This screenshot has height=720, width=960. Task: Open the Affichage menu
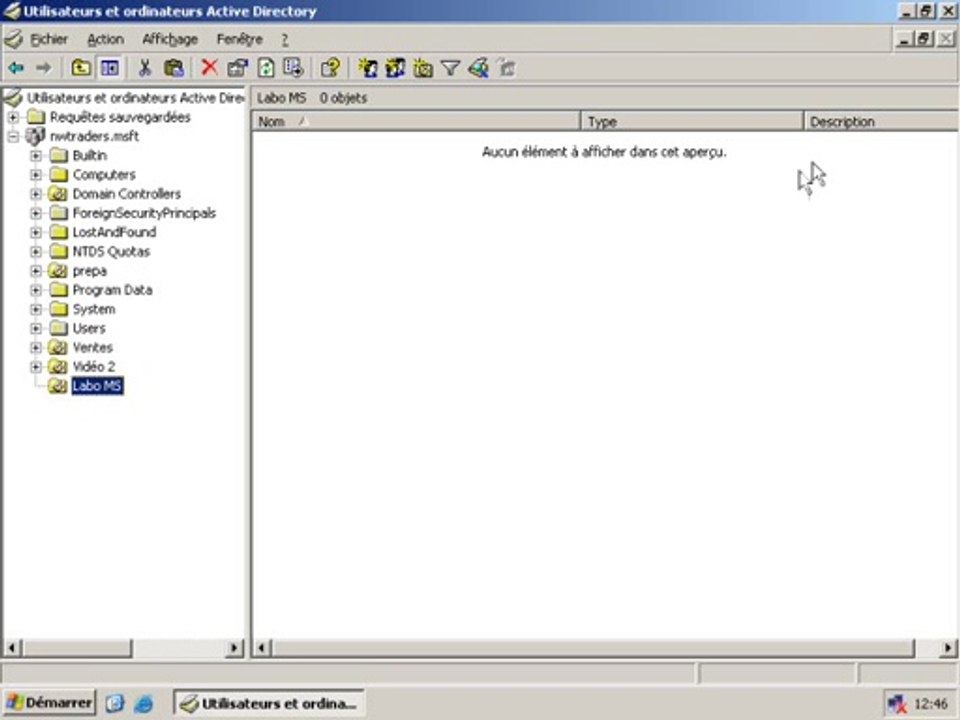click(170, 39)
